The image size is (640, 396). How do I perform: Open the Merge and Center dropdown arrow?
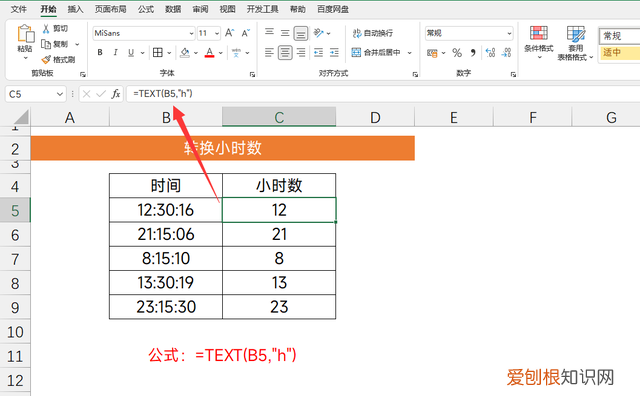click(x=409, y=53)
